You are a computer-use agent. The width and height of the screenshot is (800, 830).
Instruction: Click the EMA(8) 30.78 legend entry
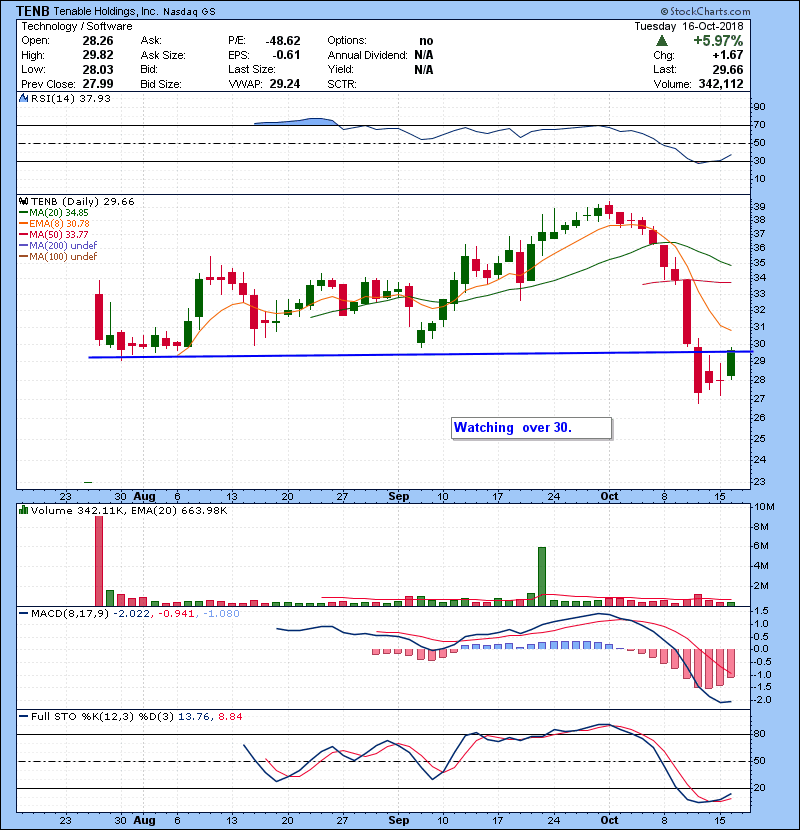(x=54, y=224)
